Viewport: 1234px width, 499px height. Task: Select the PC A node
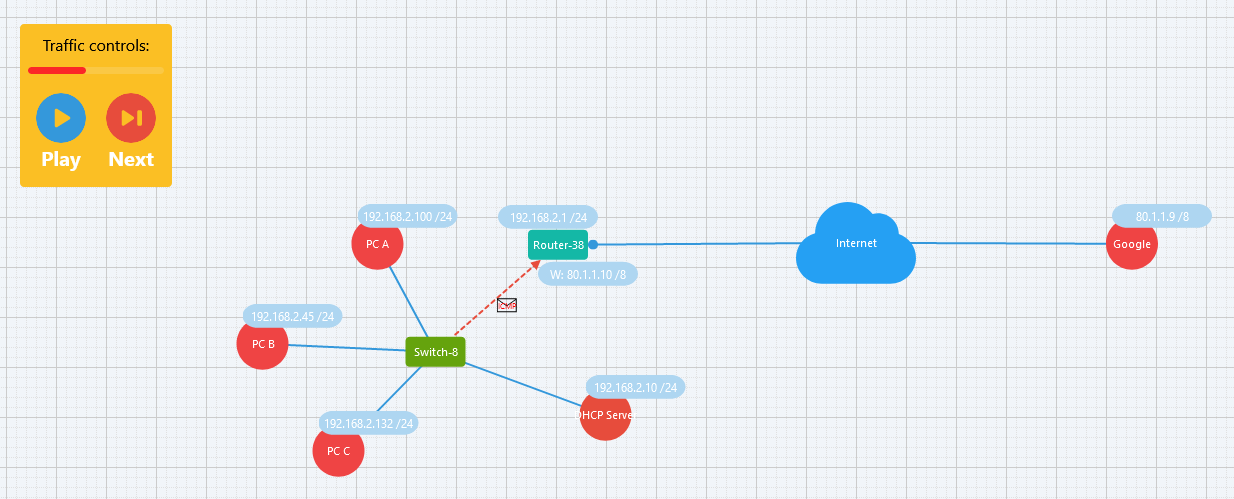[377, 244]
